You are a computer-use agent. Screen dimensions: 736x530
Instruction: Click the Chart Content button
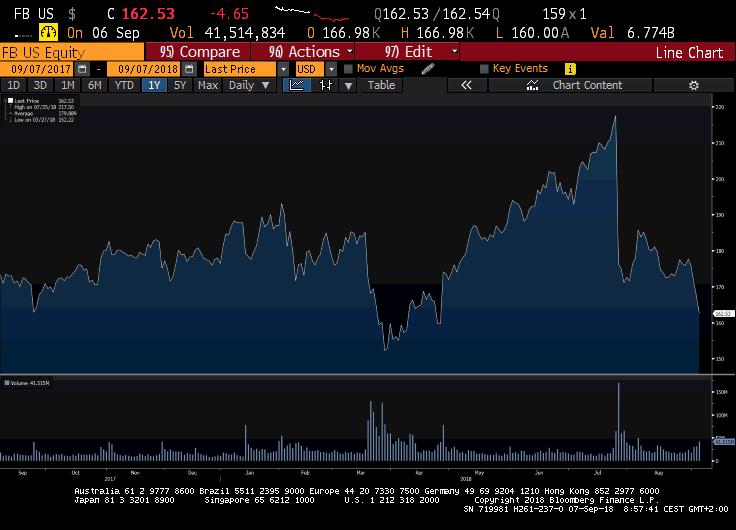pos(570,85)
